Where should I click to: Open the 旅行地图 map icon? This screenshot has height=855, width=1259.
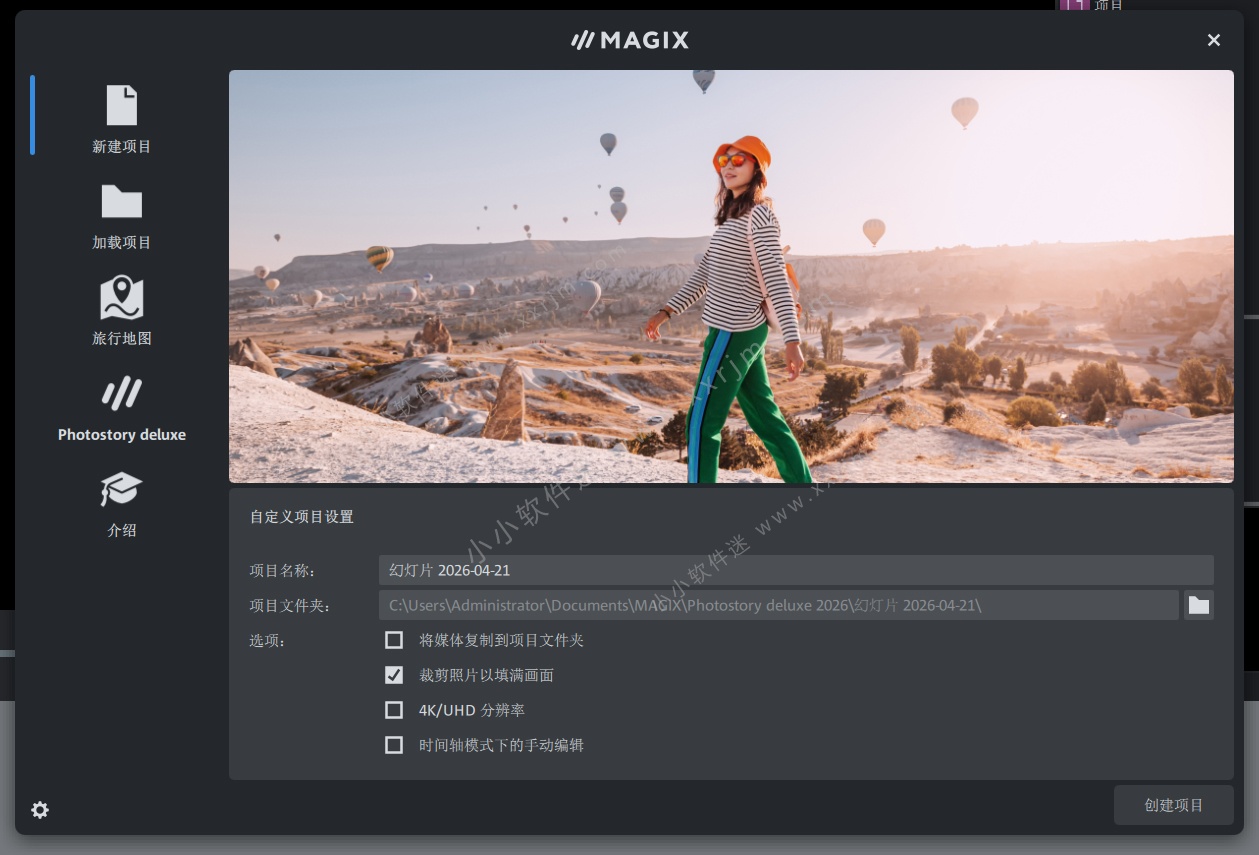121,298
